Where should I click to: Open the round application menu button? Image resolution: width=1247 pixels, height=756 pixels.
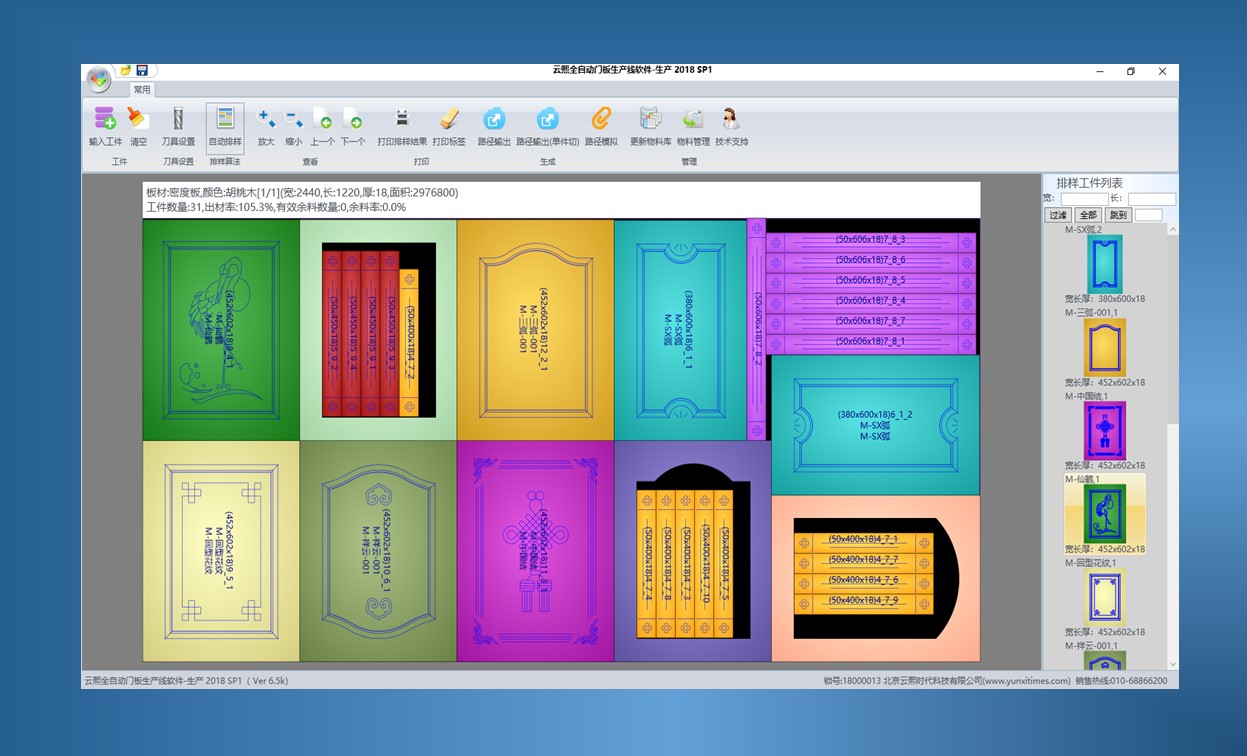click(x=98, y=79)
